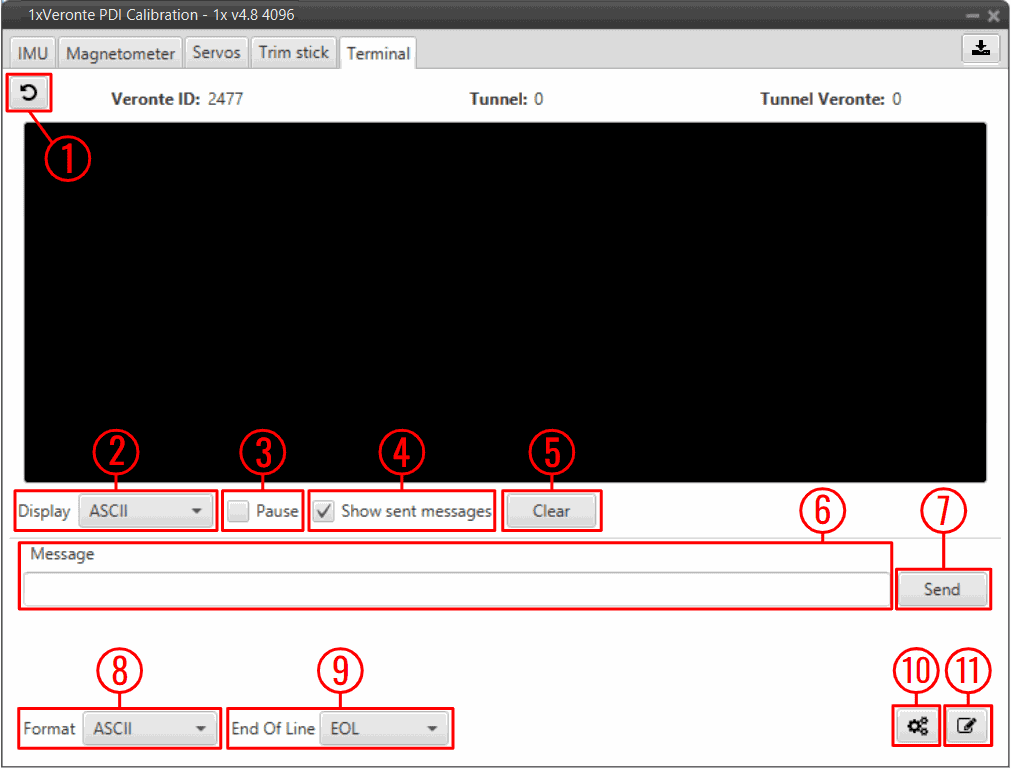Select the Trim stick tab
The width and height of the screenshot is (1011, 769).
coord(293,53)
